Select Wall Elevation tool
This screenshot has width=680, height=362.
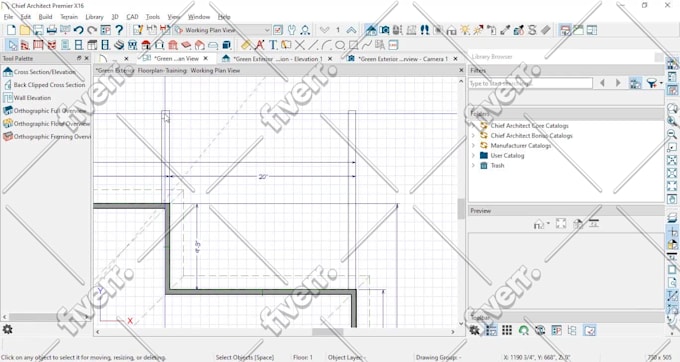click(27, 98)
